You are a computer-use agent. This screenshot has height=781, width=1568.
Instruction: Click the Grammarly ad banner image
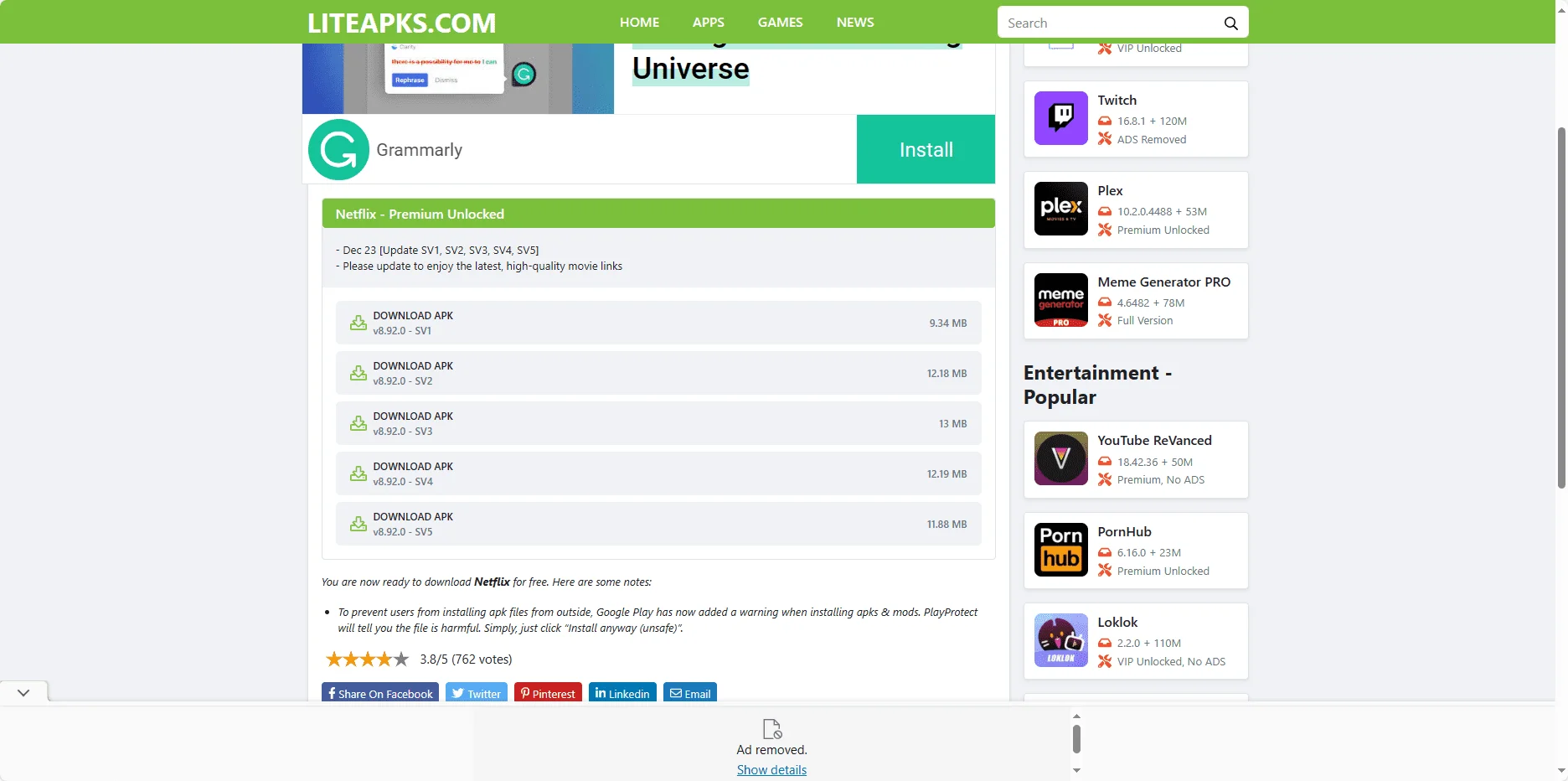(458, 79)
